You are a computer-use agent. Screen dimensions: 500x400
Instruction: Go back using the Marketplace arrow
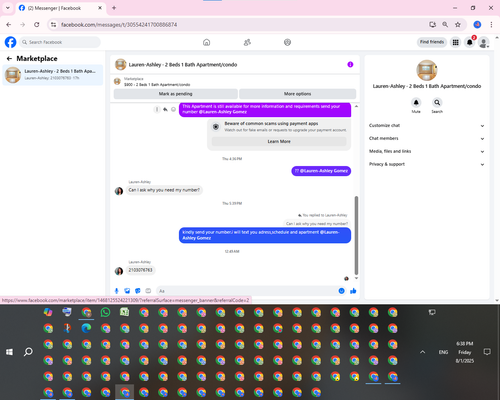pos(9,59)
